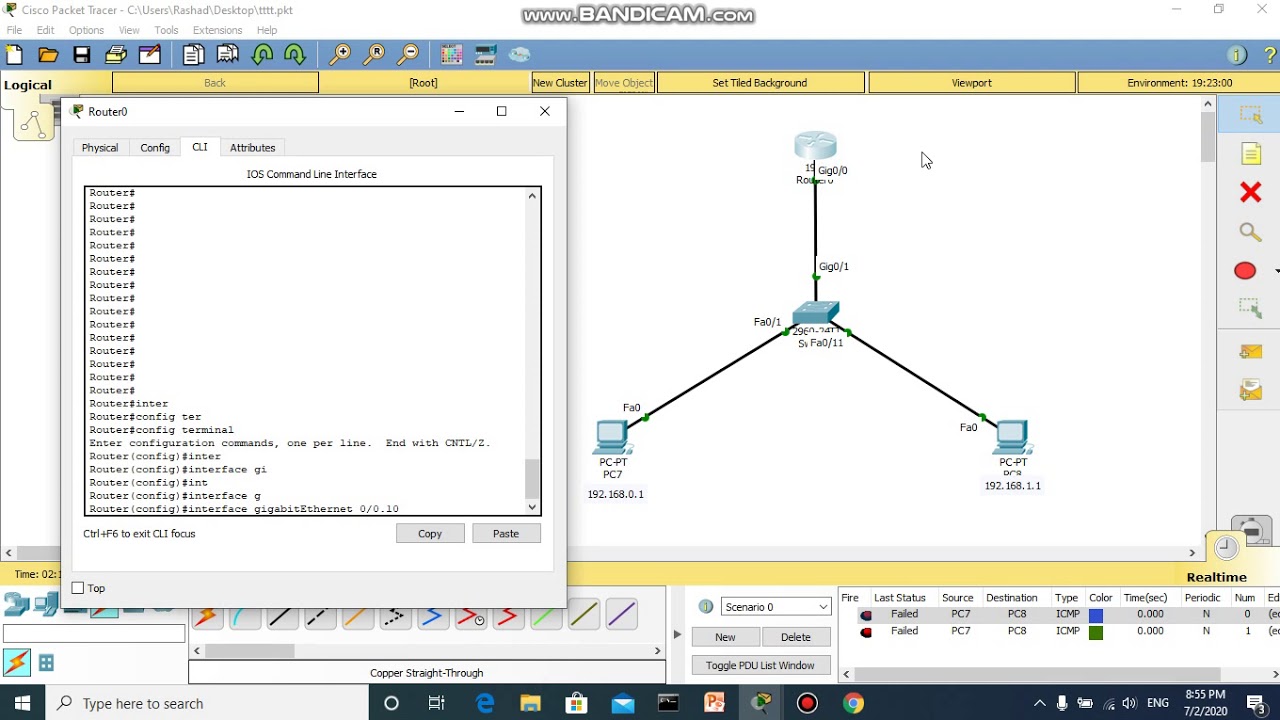Open the Drawing Palette icon
Image resolution: width=1280 pixels, height=720 pixels.
452,55
